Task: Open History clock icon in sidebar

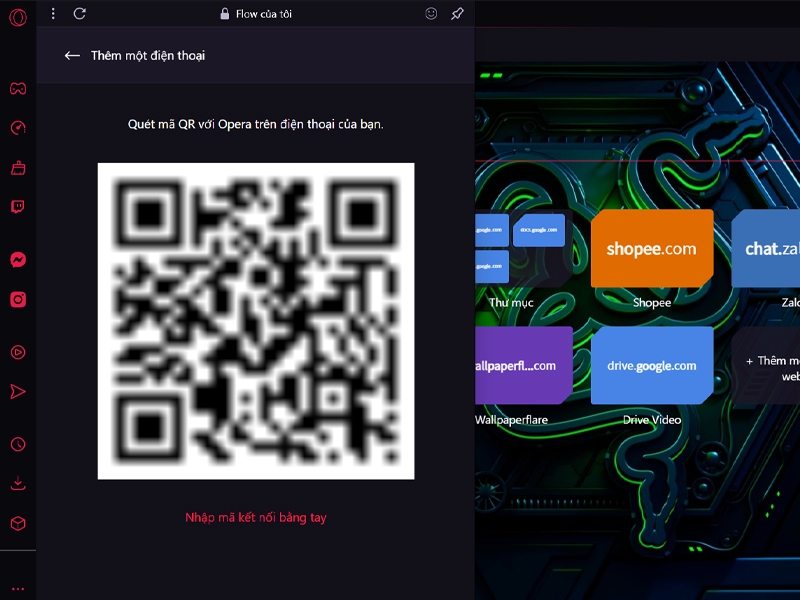Action: 18,444
